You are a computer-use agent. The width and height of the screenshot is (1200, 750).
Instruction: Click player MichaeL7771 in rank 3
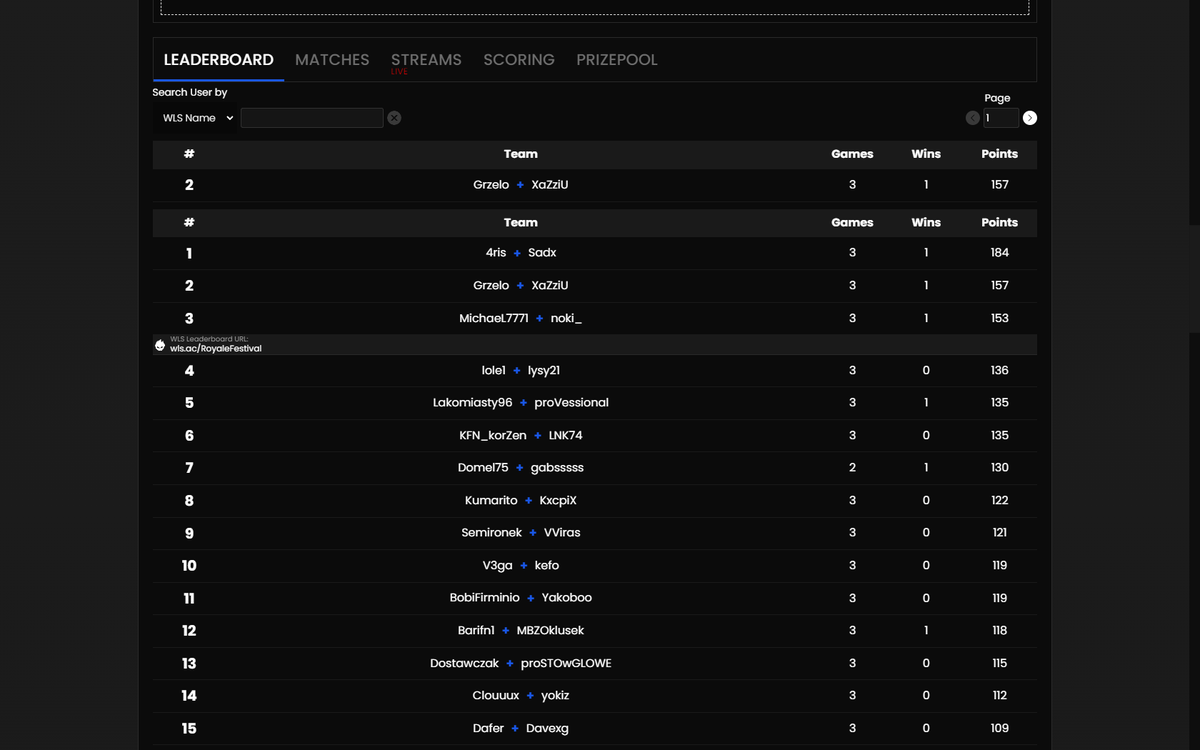pyautogui.click(x=494, y=318)
